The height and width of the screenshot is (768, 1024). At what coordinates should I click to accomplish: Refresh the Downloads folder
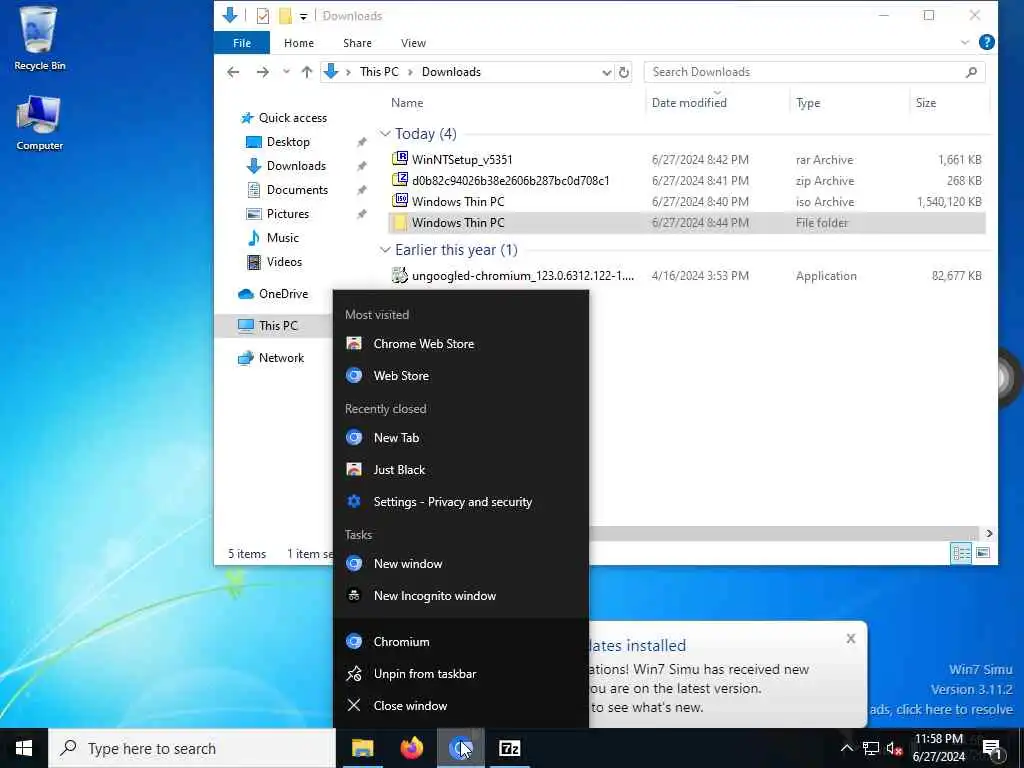coord(624,72)
